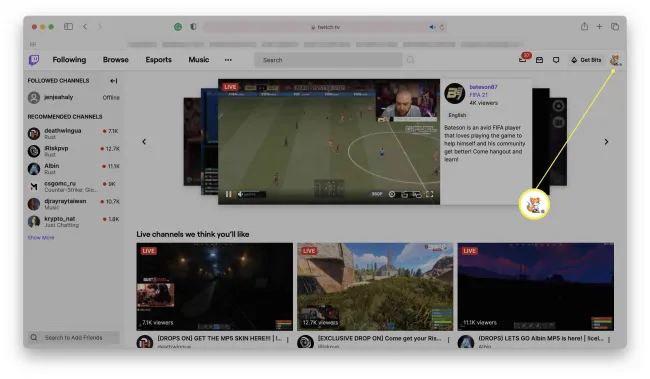Collapse the Followed Channels sidebar arrow
Image resolution: width=650 pixels, height=379 pixels.
(114, 81)
